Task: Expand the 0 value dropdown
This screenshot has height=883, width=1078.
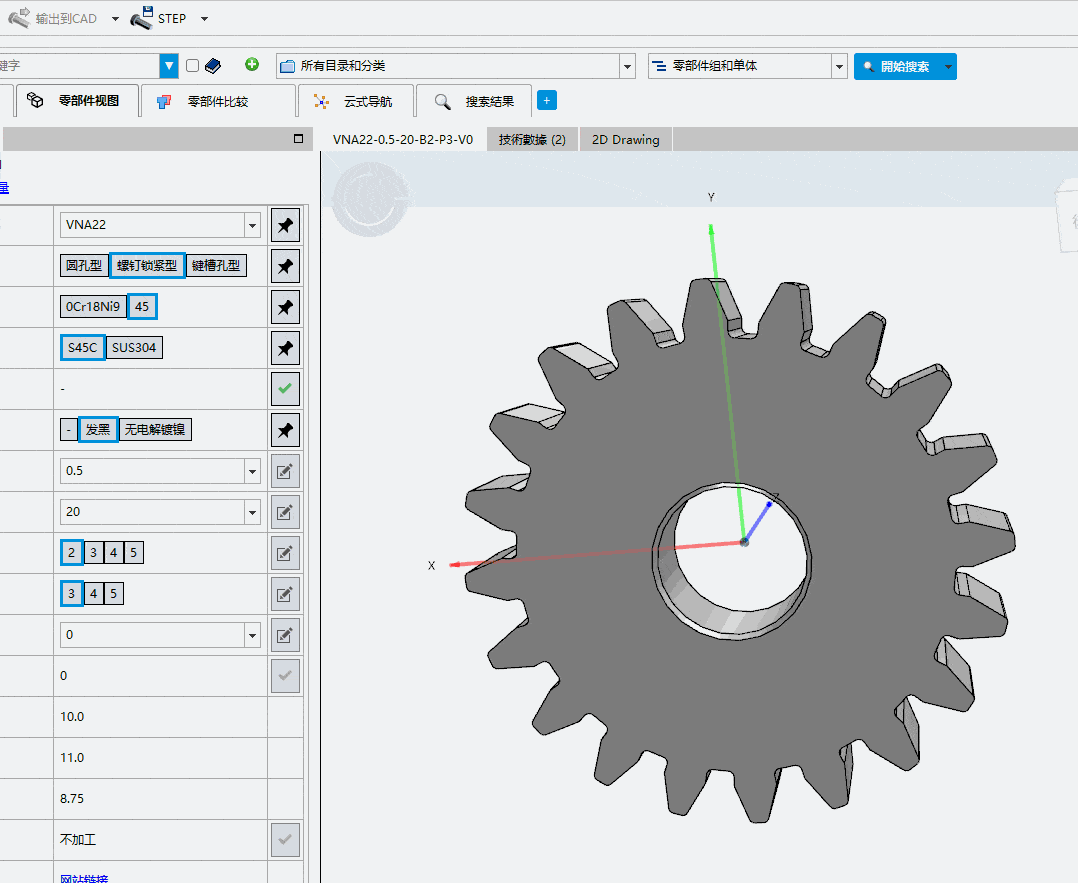Action: pos(252,635)
